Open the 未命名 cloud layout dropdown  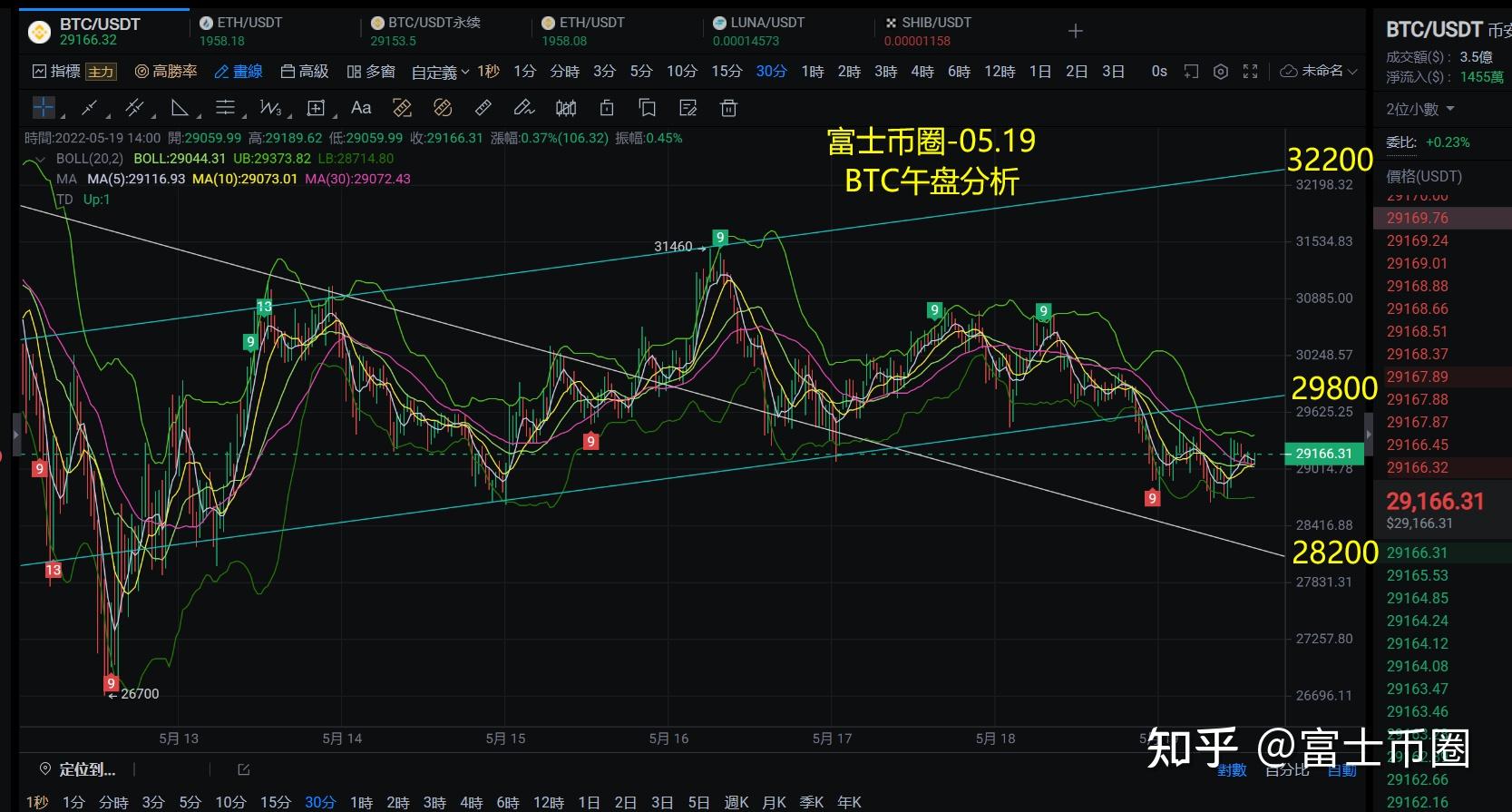pos(1319,72)
